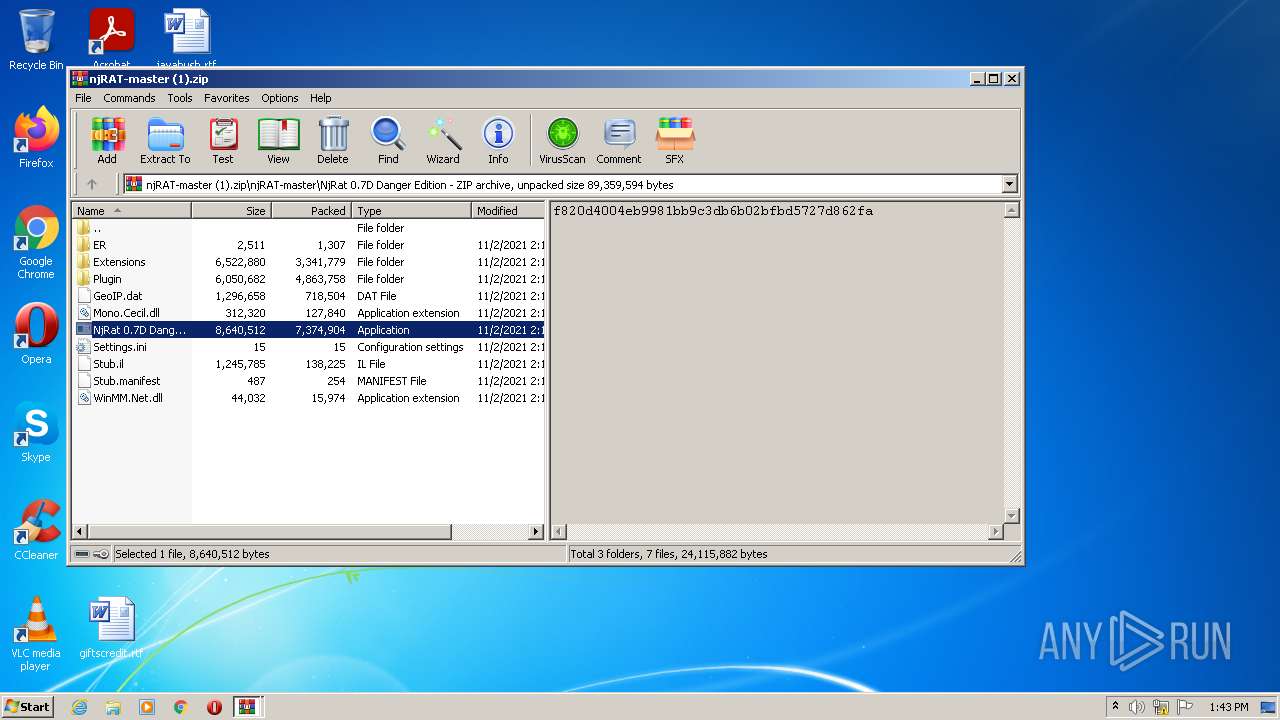Click the Delete trash can icon
This screenshot has height=720, width=1280.
(333, 140)
